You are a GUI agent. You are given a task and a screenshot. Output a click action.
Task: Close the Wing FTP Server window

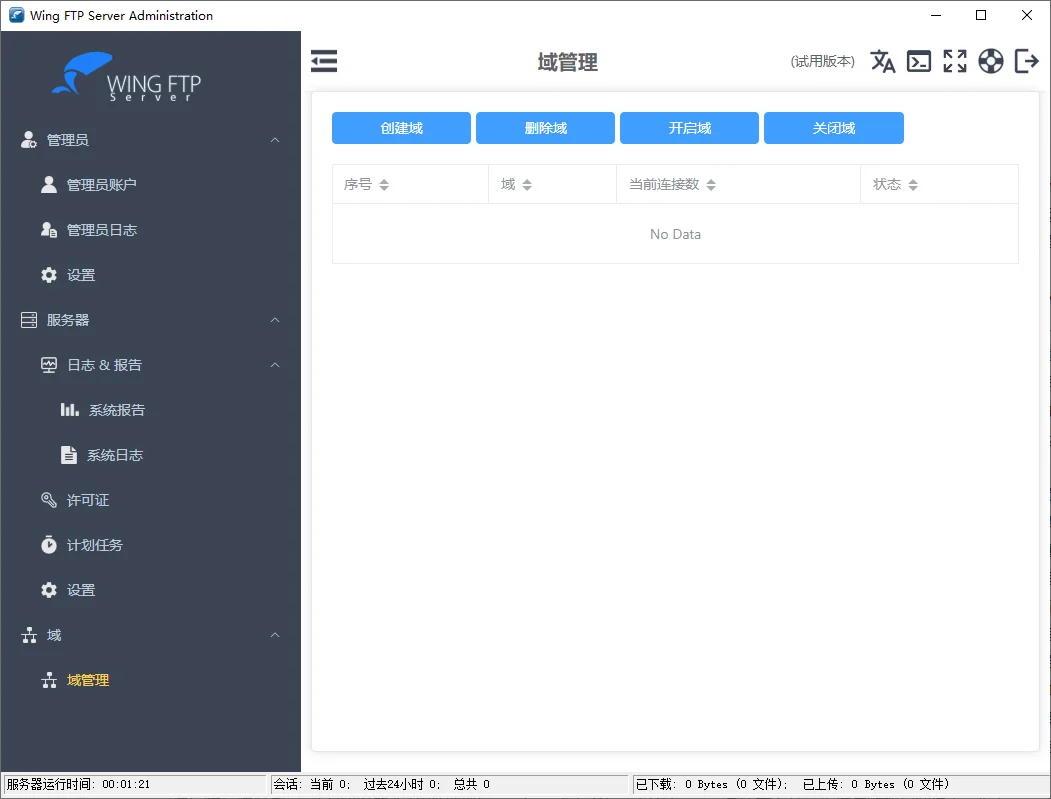click(x=1026, y=15)
